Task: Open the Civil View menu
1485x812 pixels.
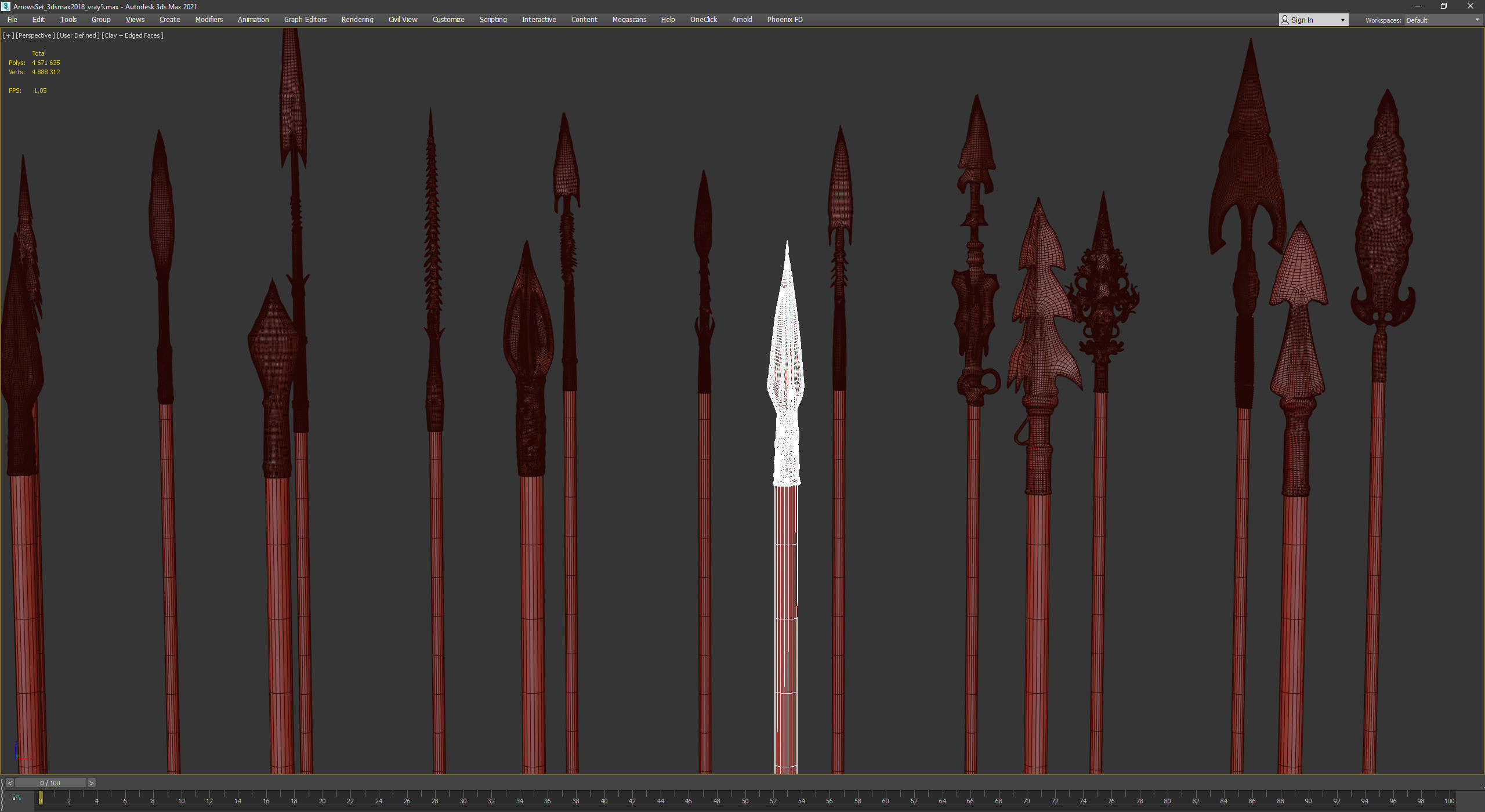Action: coord(403,20)
